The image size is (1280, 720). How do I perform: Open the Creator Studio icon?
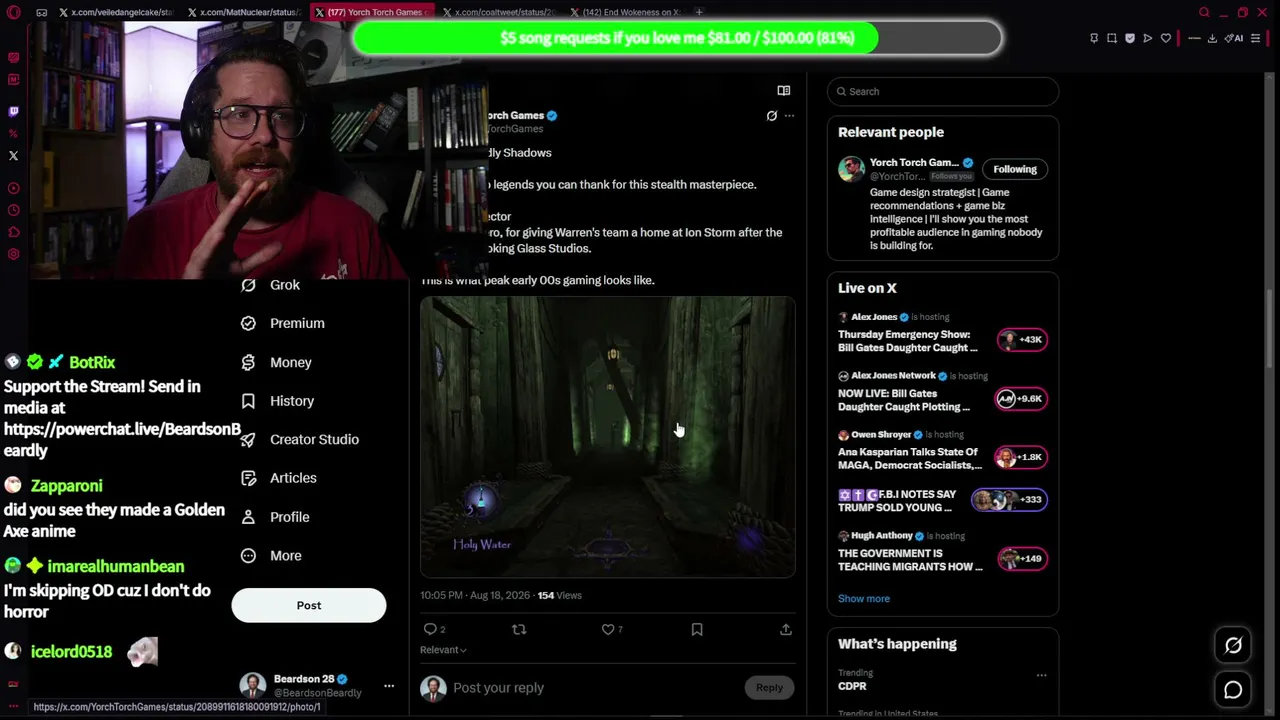click(x=248, y=439)
